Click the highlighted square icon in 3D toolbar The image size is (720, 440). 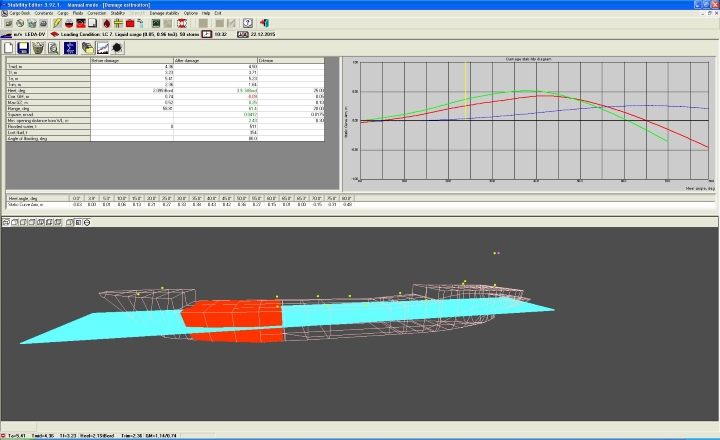click(x=78, y=222)
